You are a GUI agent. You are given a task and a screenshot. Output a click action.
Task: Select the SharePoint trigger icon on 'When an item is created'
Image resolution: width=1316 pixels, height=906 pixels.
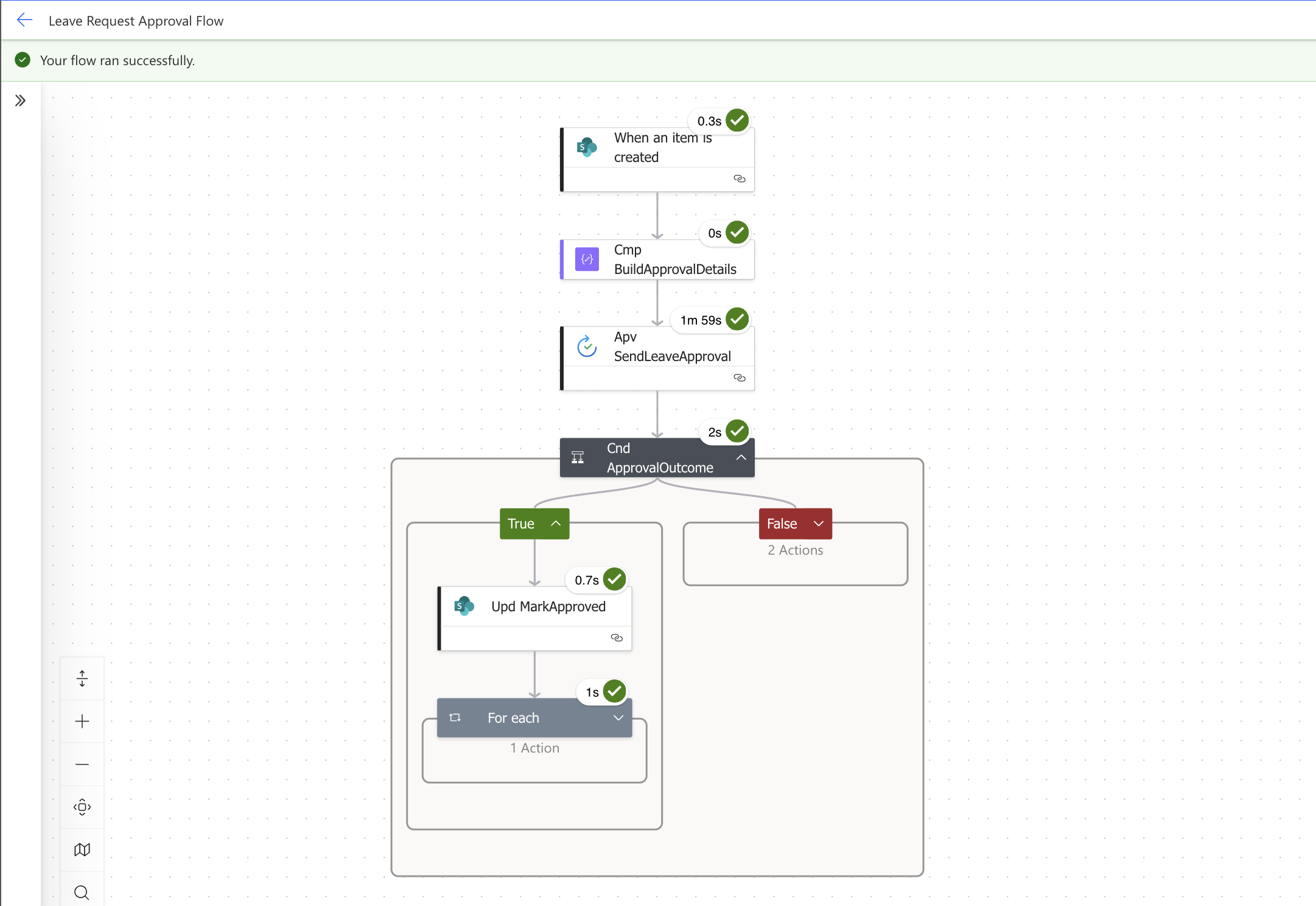(x=586, y=146)
